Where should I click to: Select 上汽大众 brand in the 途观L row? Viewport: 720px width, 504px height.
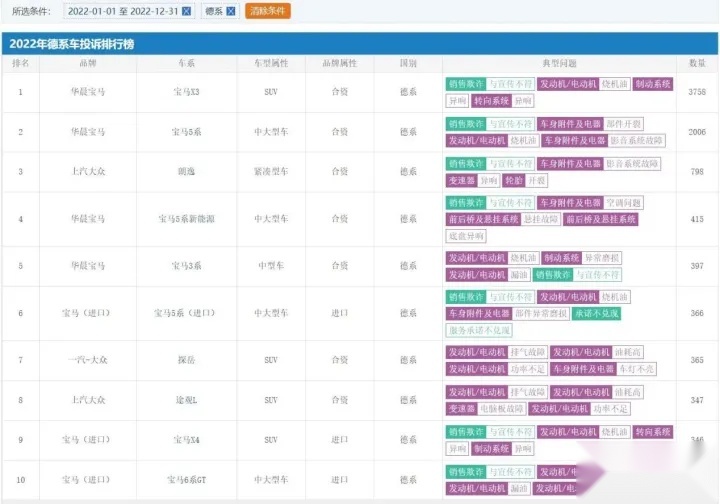click(x=88, y=400)
